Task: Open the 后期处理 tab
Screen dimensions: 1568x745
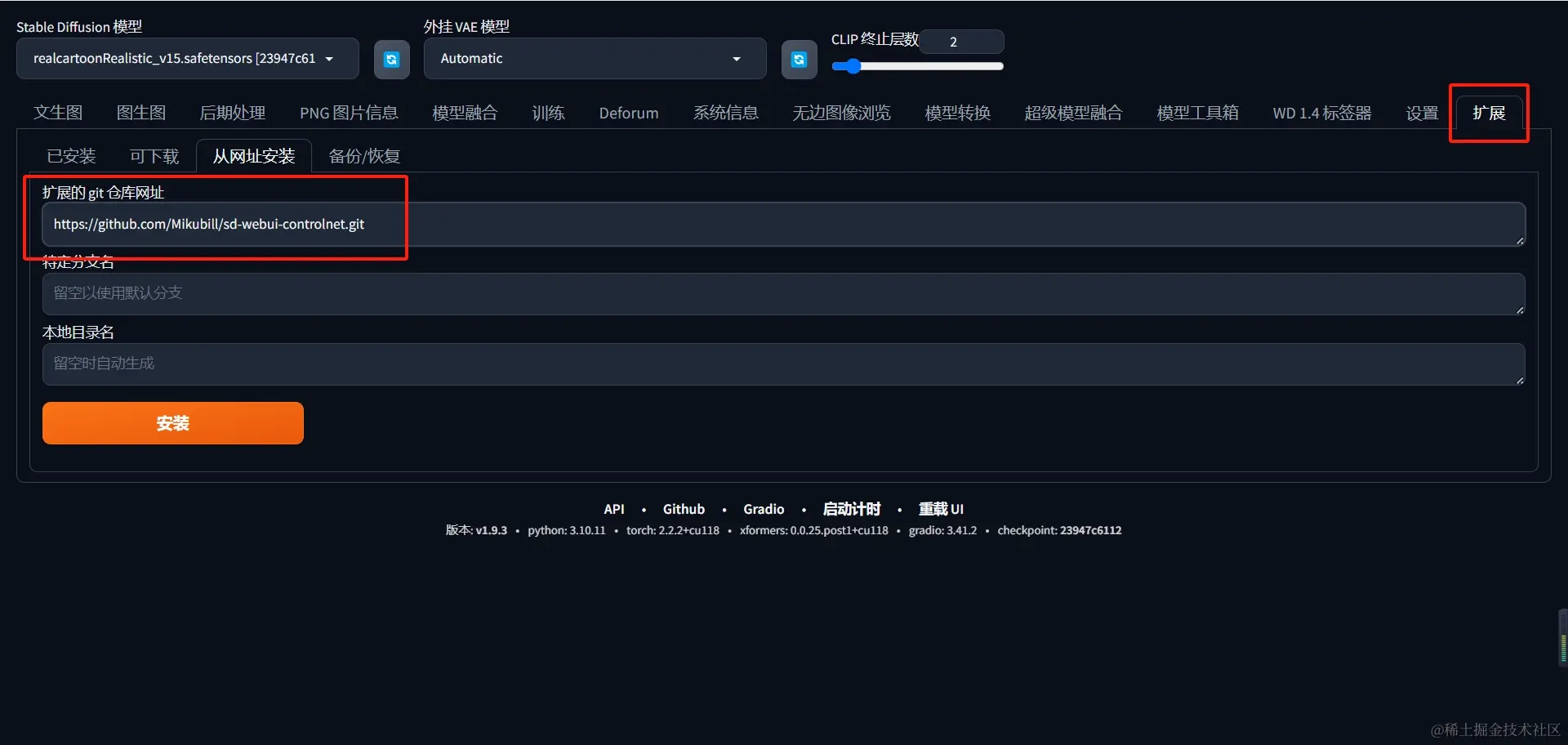Action: (x=233, y=113)
